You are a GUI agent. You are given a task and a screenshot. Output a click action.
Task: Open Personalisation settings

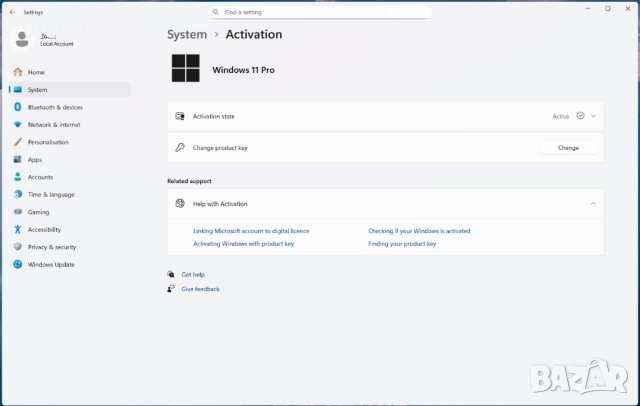point(48,142)
